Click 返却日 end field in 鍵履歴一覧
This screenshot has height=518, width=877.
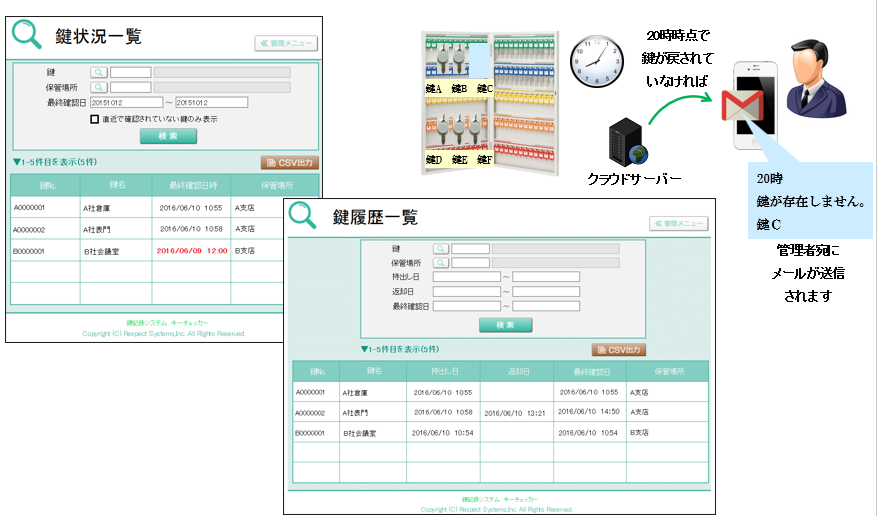click(546, 291)
